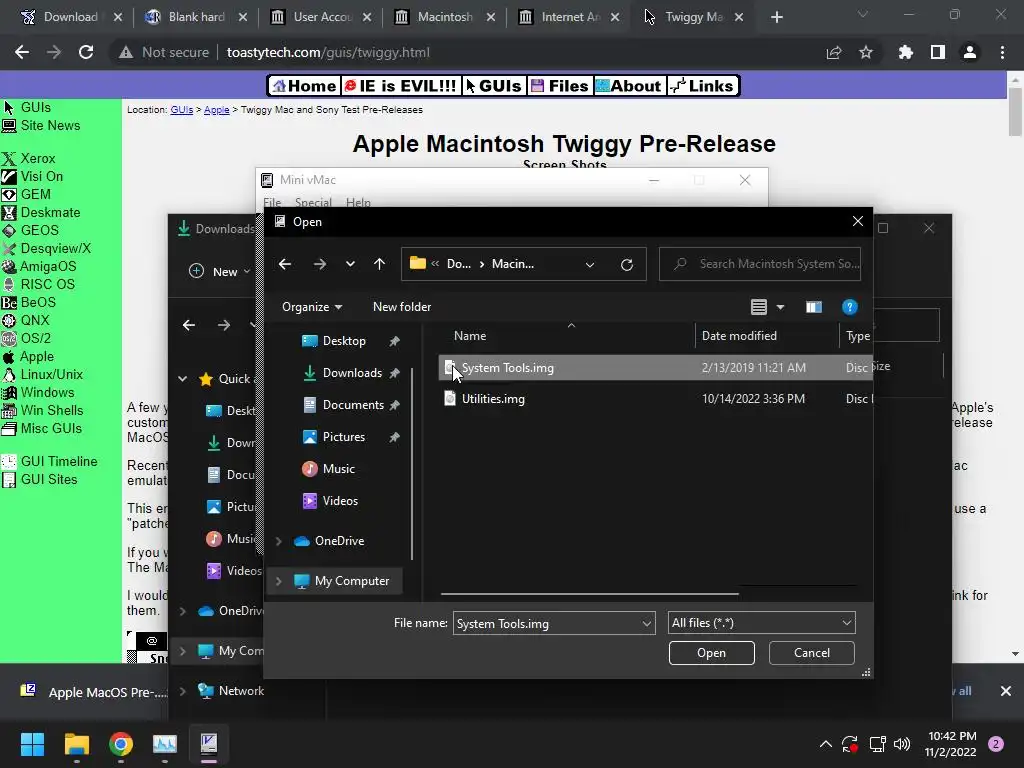Sort files by Name column
Viewport: 1024px width, 768px height.
(470, 336)
